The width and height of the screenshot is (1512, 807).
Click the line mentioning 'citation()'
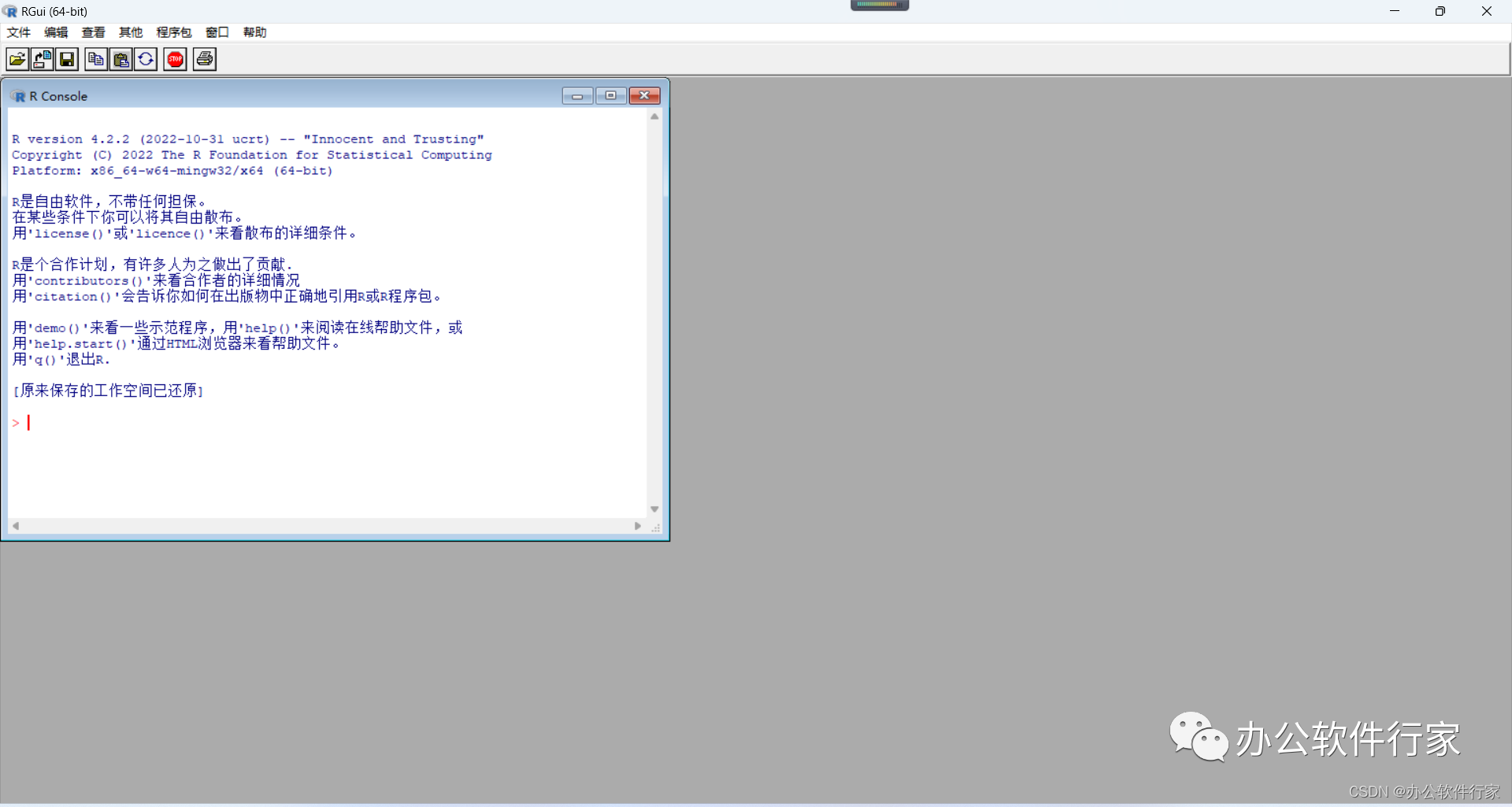[227, 296]
